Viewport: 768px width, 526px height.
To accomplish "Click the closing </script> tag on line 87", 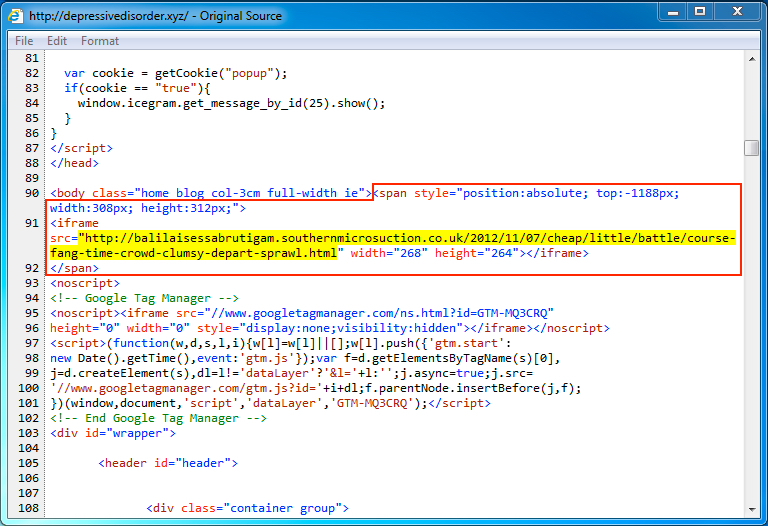I will tap(81, 148).
